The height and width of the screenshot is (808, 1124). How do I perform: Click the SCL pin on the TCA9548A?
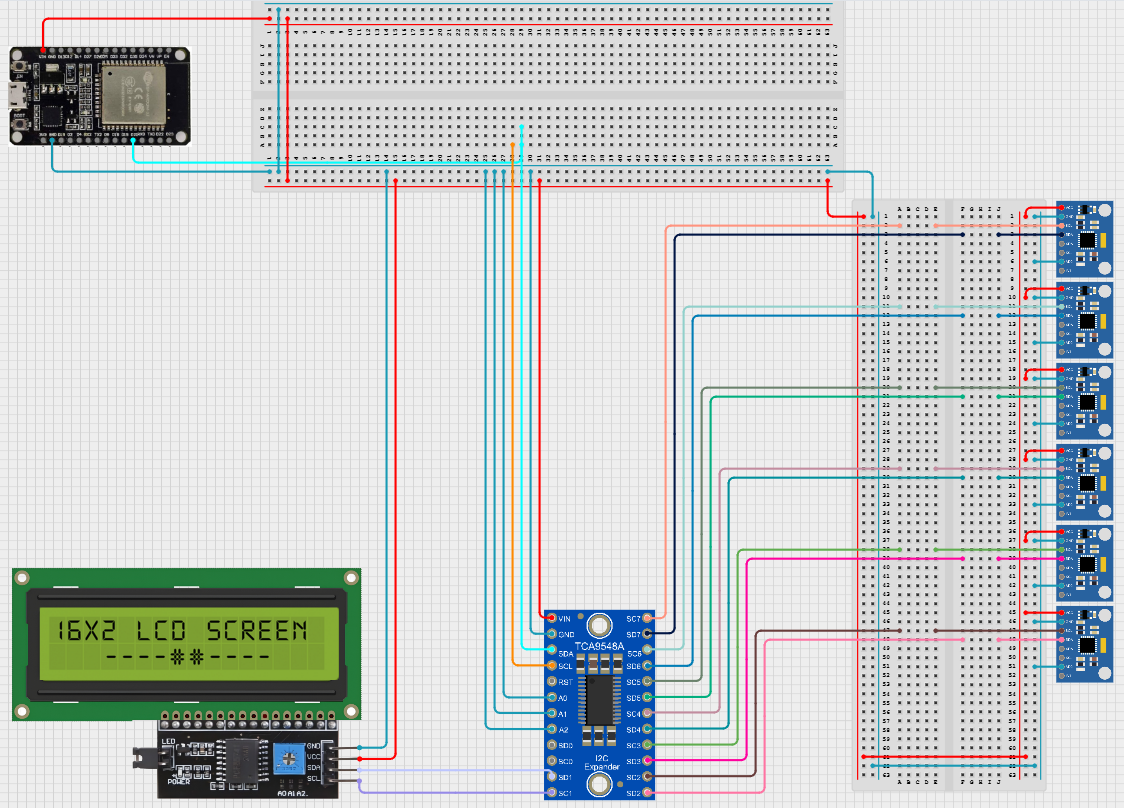[x=552, y=665]
